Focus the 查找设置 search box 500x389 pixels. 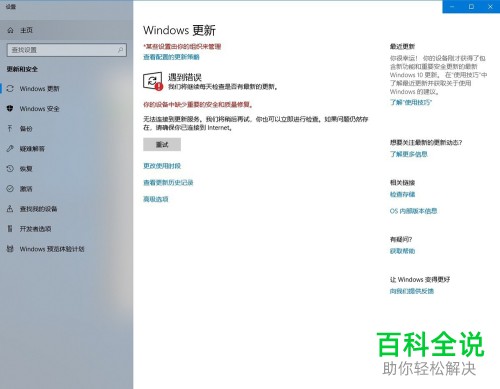[67, 50]
